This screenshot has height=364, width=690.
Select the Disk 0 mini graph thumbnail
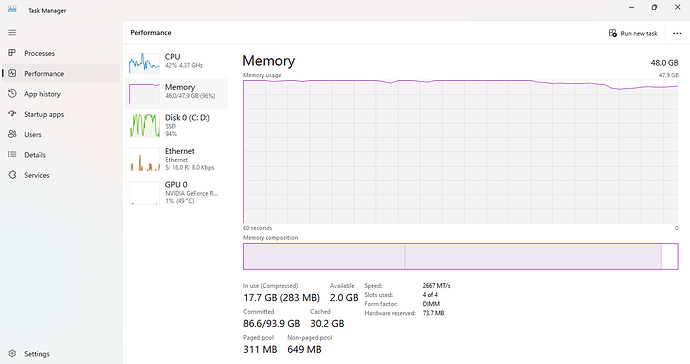pyautogui.click(x=144, y=125)
